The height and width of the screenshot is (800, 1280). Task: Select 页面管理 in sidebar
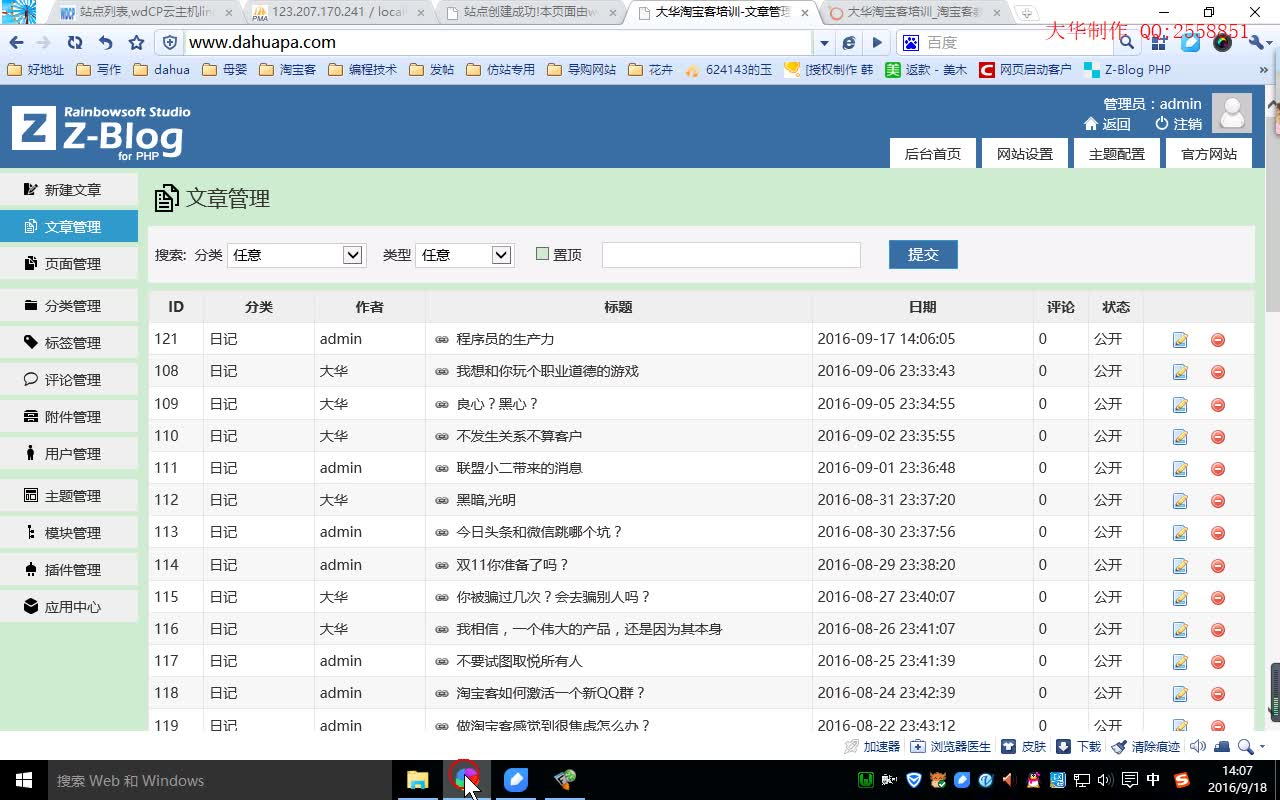click(x=69, y=264)
